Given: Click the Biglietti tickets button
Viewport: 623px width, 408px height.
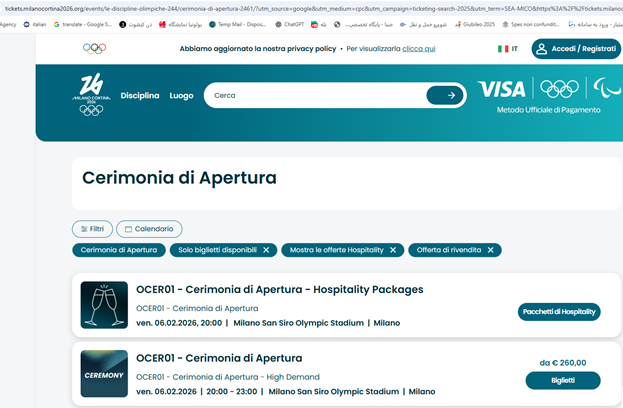Looking at the screenshot, I should point(562,380).
